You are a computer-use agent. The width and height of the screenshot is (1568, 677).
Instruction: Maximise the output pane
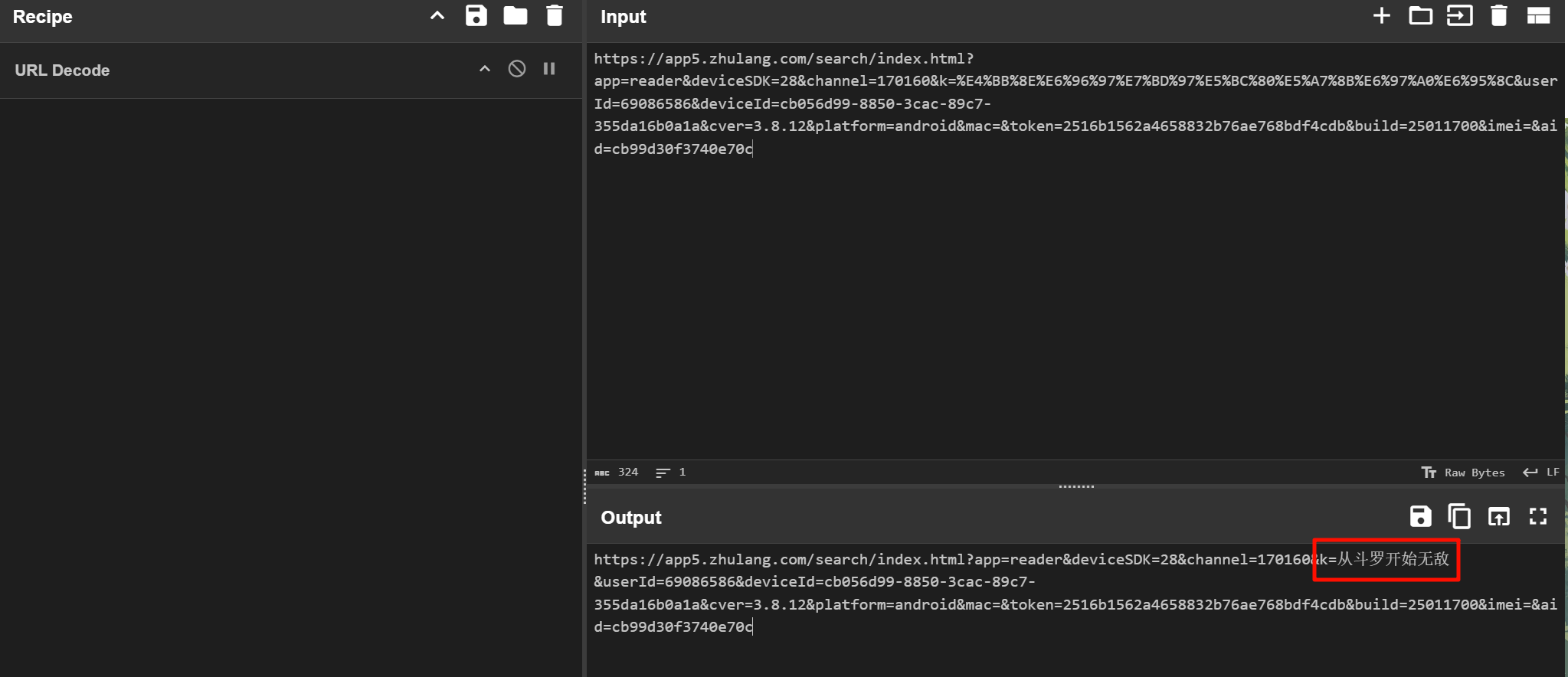tap(1537, 517)
